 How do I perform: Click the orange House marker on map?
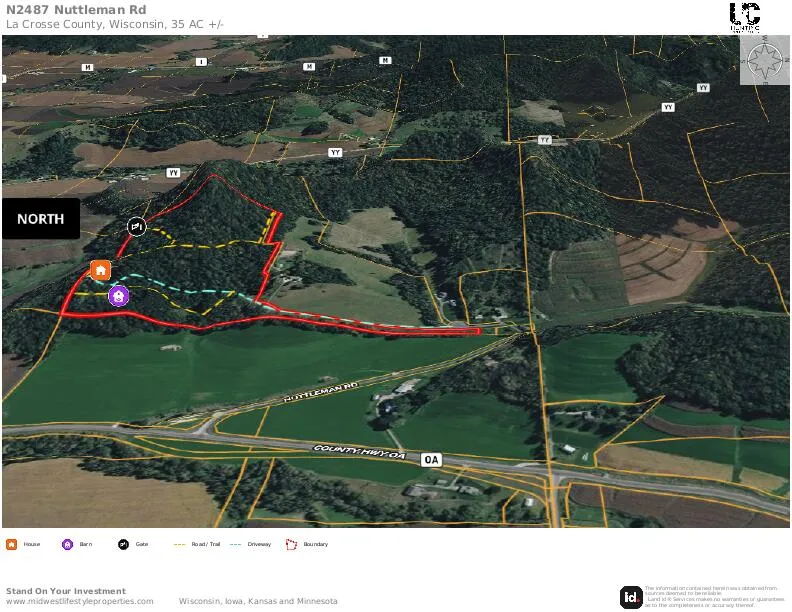pos(101,270)
